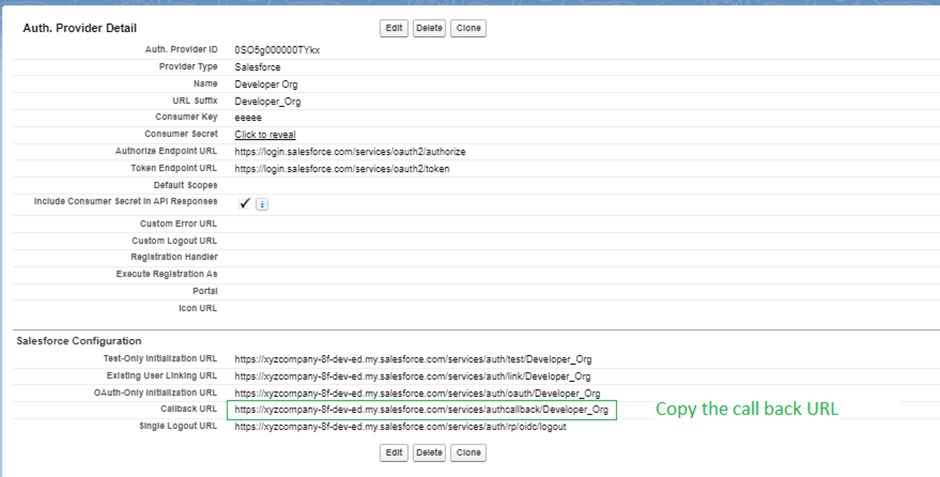
Task: Click the Custom Error URL label
Action: (x=179, y=224)
